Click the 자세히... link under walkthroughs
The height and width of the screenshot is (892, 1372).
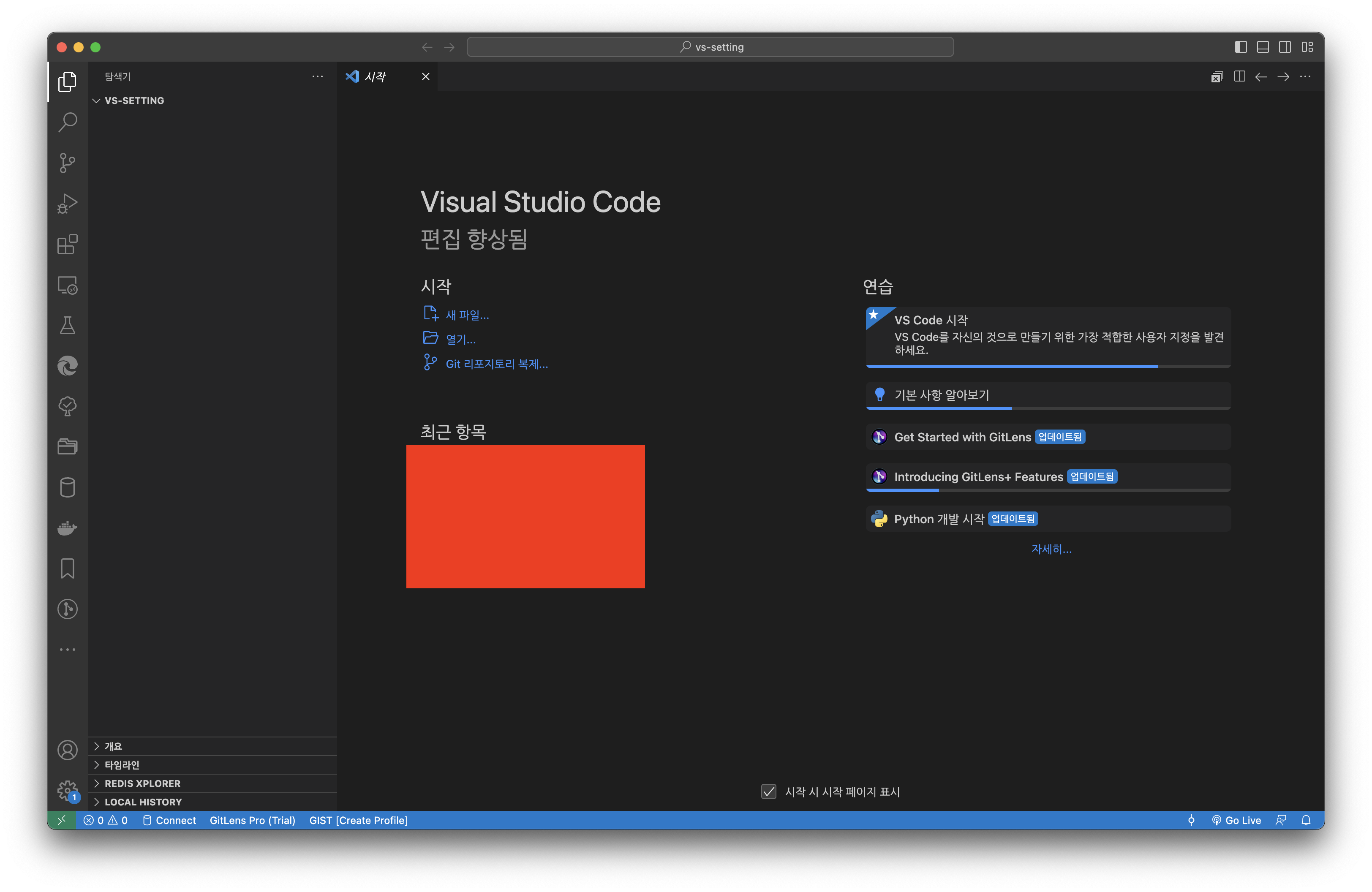click(1051, 549)
